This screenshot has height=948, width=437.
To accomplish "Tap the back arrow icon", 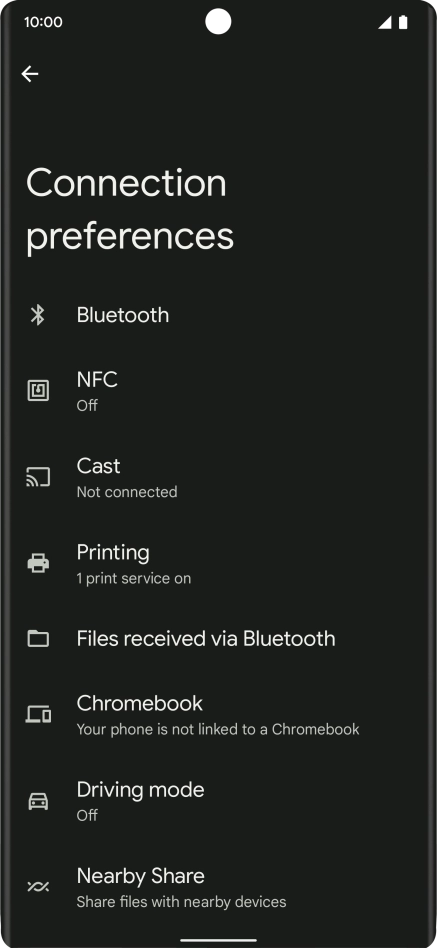I will pyautogui.click(x=30, y=74).
